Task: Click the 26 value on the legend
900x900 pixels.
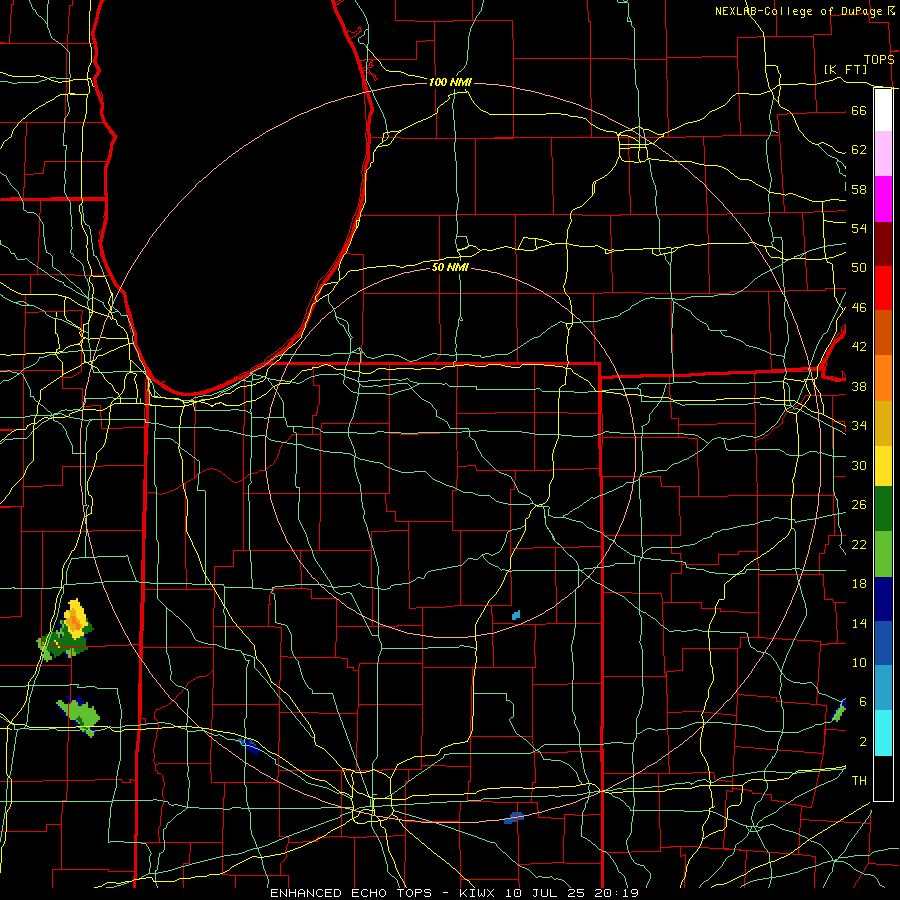Action: (x=859, y=505)
